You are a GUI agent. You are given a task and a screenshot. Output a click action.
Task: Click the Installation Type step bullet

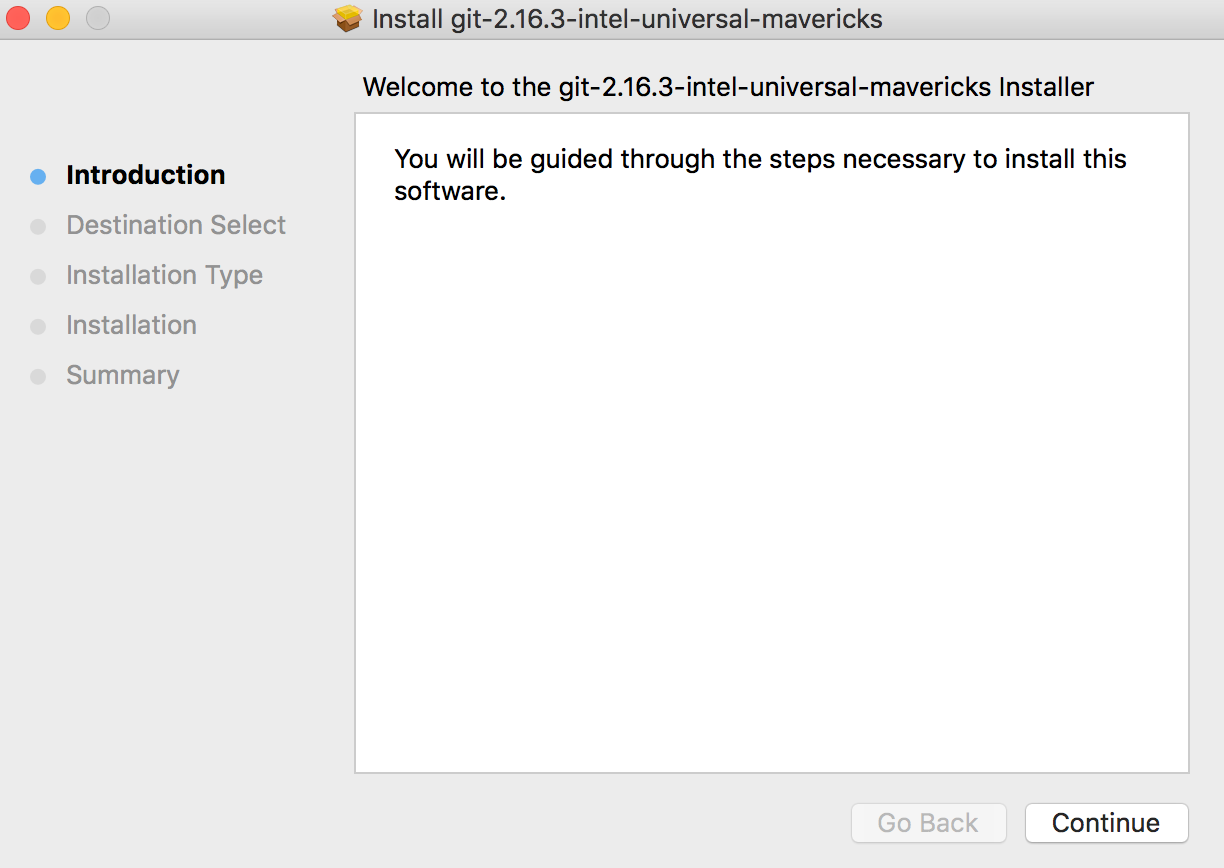click(38, 275)
